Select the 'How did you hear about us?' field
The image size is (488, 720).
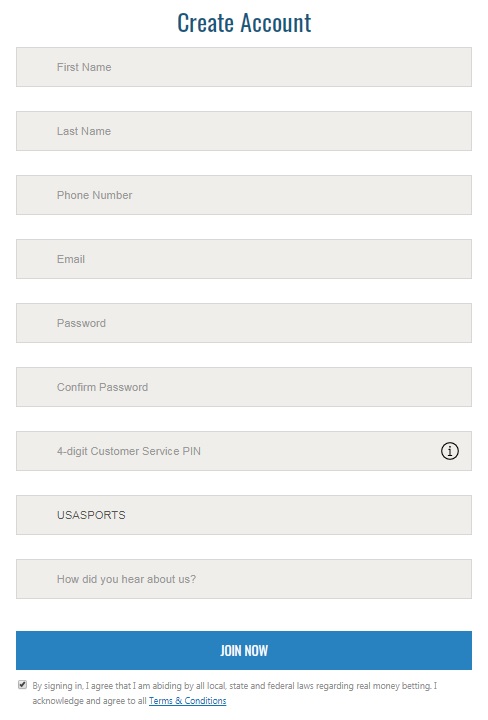pos(244,579)
